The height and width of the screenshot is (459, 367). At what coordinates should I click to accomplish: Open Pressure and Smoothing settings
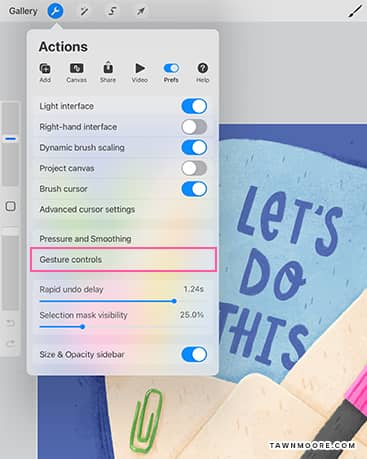pos(123,239)
